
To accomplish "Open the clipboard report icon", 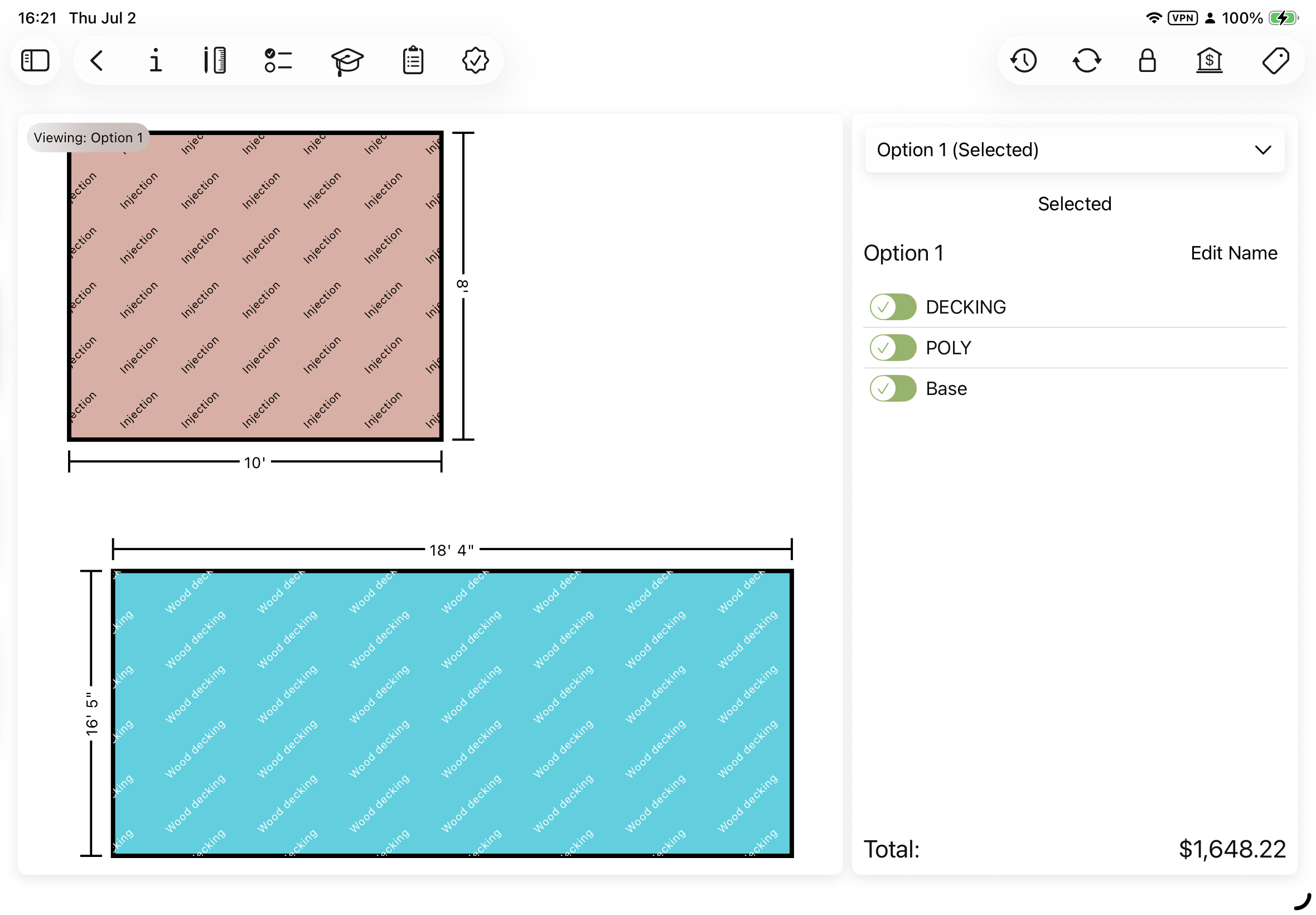I will pyautogui.click(x=413, y=60).
